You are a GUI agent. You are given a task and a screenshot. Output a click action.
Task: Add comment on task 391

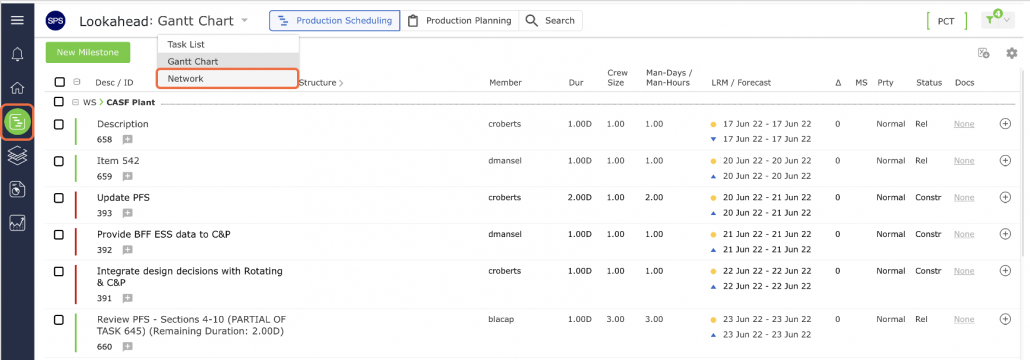[x=127, y=298]
